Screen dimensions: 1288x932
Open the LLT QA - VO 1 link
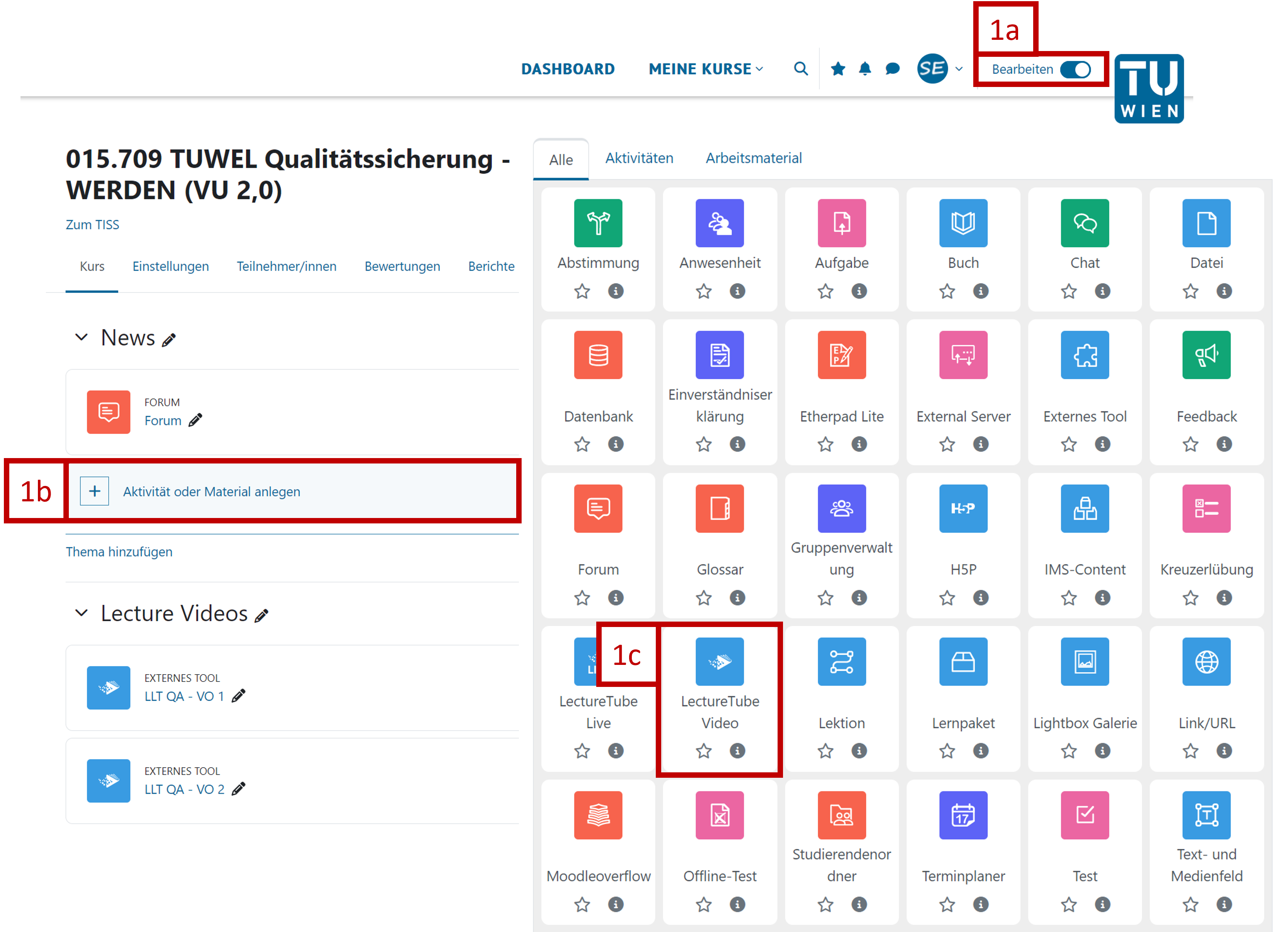(184, 697)
